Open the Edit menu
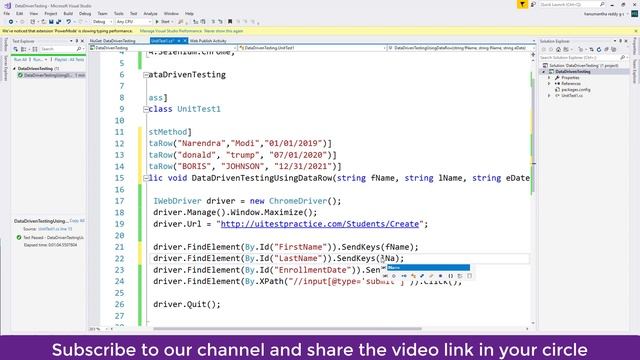 (x=20, y=13)
